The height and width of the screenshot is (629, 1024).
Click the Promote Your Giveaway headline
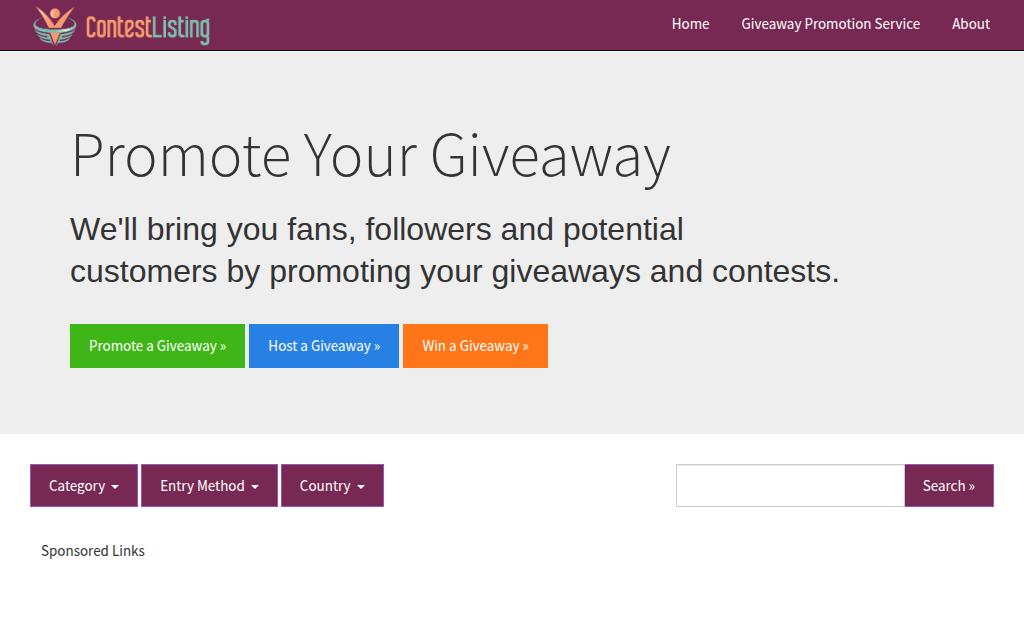pos(370,157)
